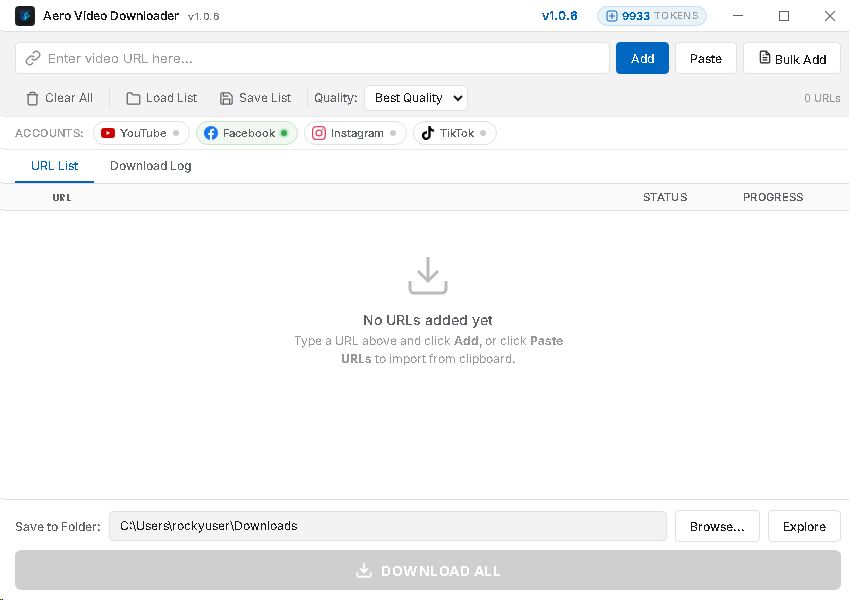Click the YouTube logo icon
Image resolution: width=849 pixels, height=600 pixels.
[108, 133]
